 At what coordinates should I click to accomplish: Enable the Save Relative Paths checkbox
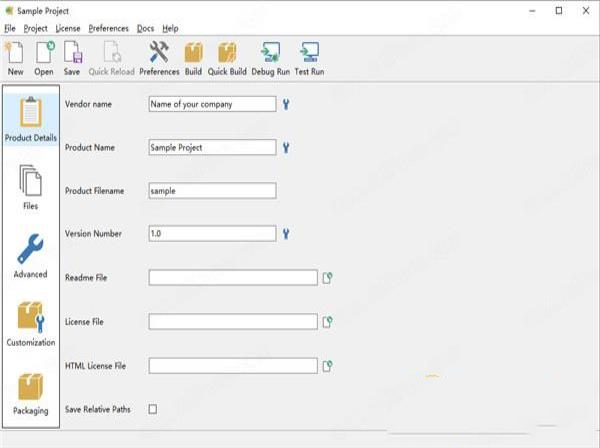tap(153, 409)
